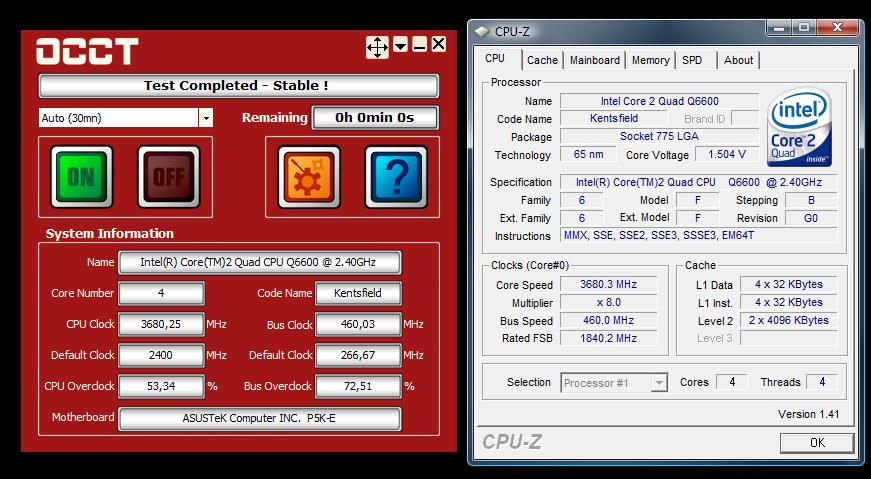Viewport: 871px width, 479px height.
Task: Click the Revision value G0
Action: [x=811, y=218]
